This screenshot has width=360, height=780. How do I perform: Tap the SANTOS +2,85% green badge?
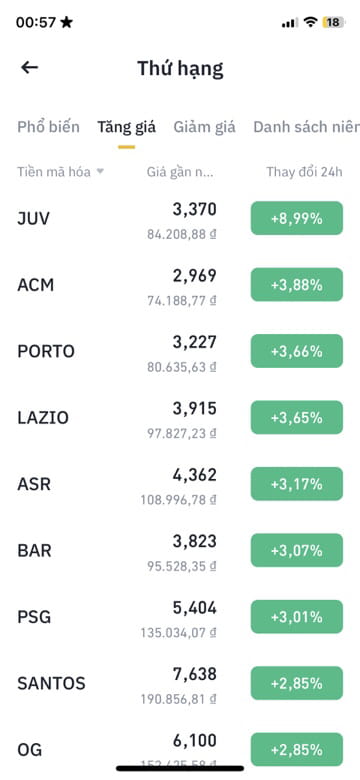(x=297, y=683)
